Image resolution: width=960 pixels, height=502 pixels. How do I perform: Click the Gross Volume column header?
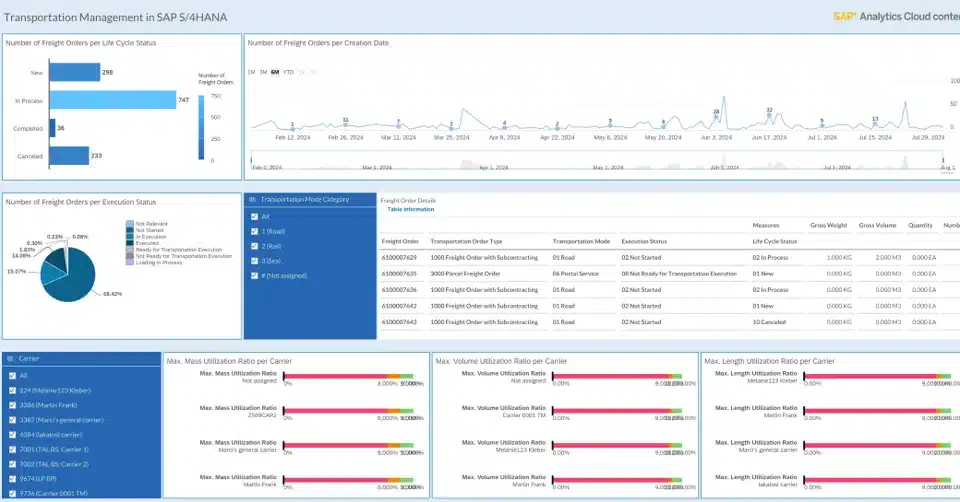coord(877,225)
